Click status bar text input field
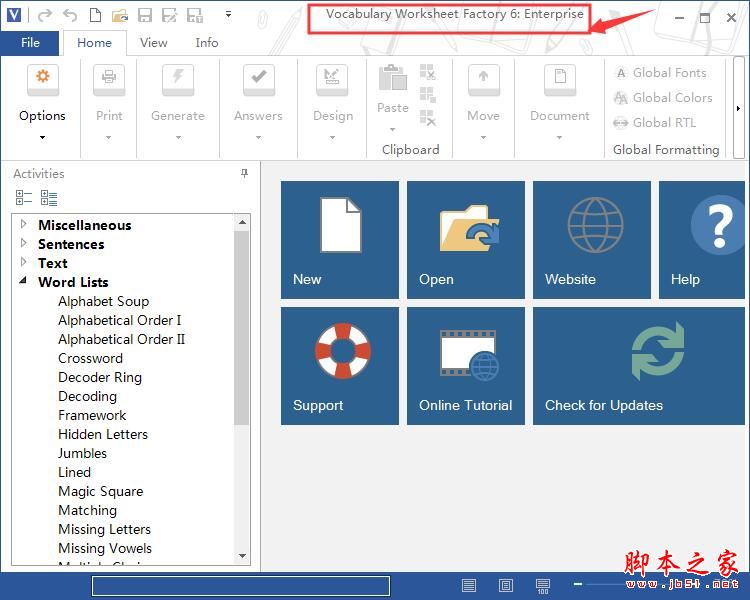 (x=241, y=586)
